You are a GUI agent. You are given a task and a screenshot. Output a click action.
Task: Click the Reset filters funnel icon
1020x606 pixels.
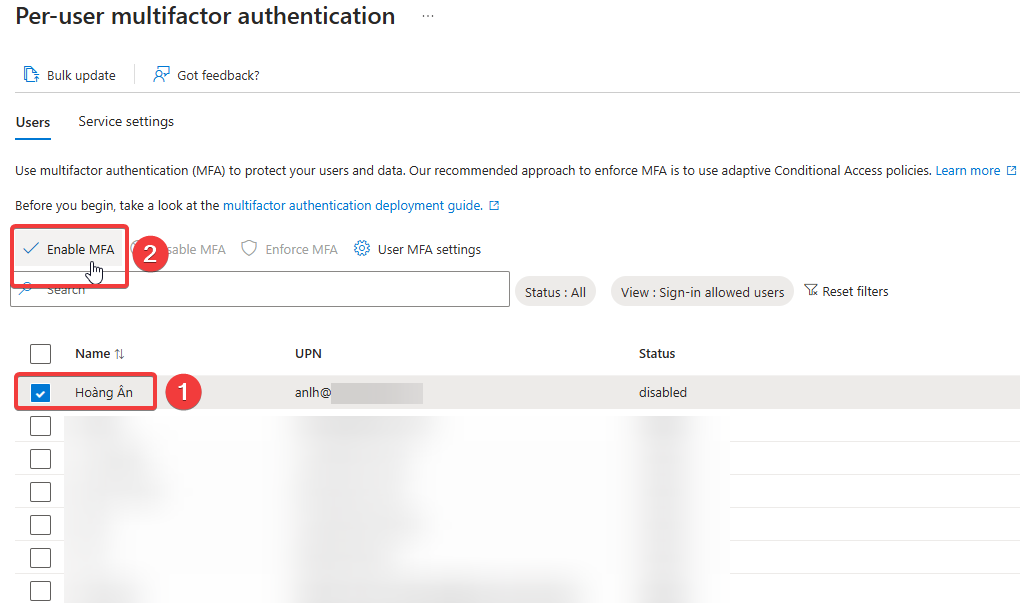pyautogui.click(x=811, y=291)
